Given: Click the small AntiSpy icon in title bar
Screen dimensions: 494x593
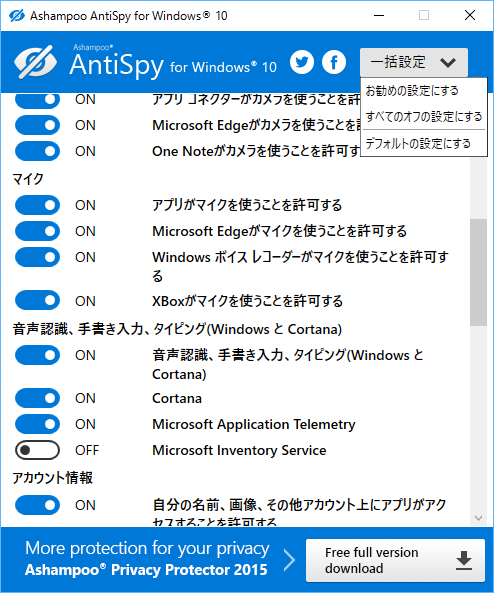Looking at the screenshot, I should click(x=17, y=16).
